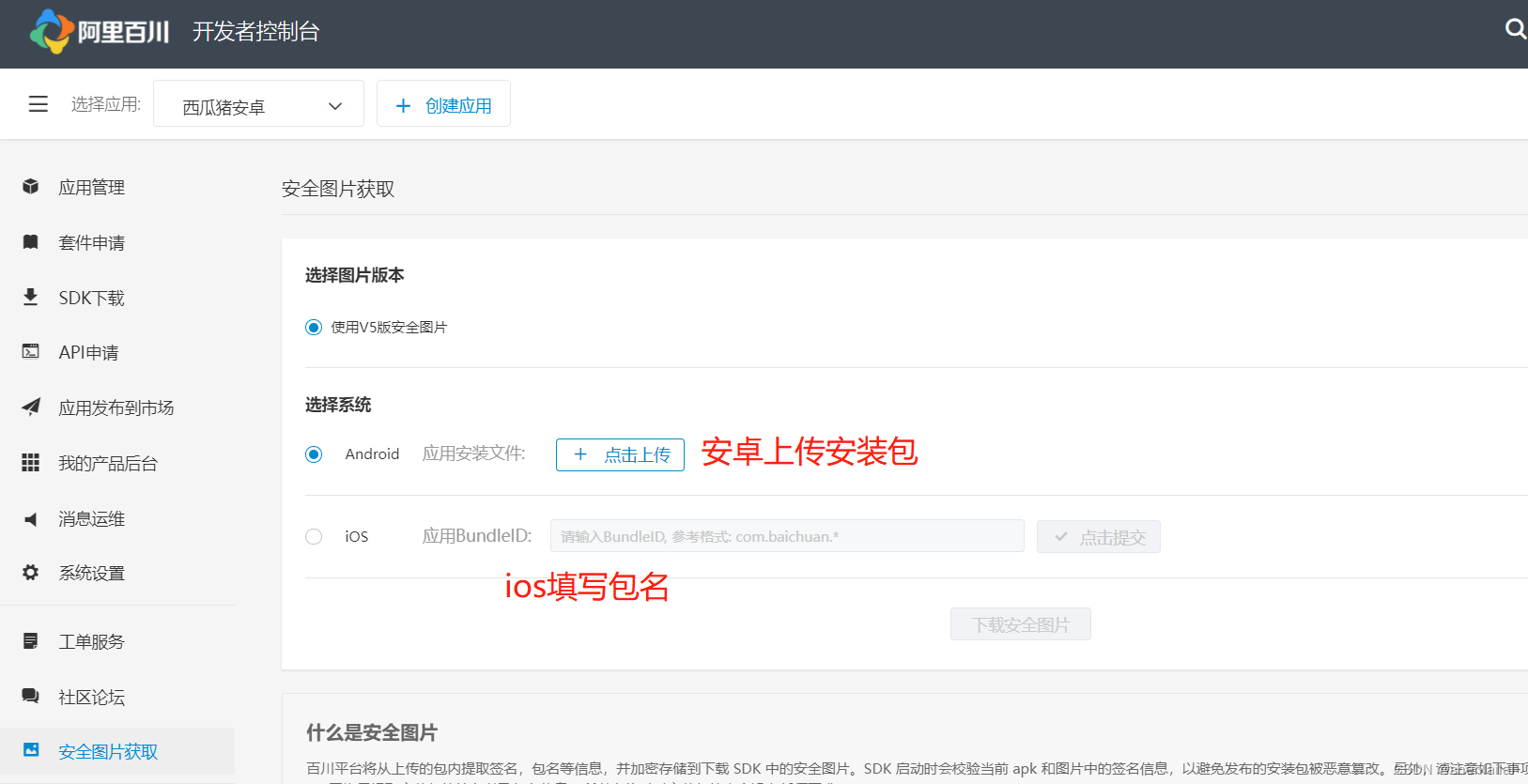The image size is (1528, 784).
Task: Click the 应用管理 cube icon
Action: pos(31,187)
